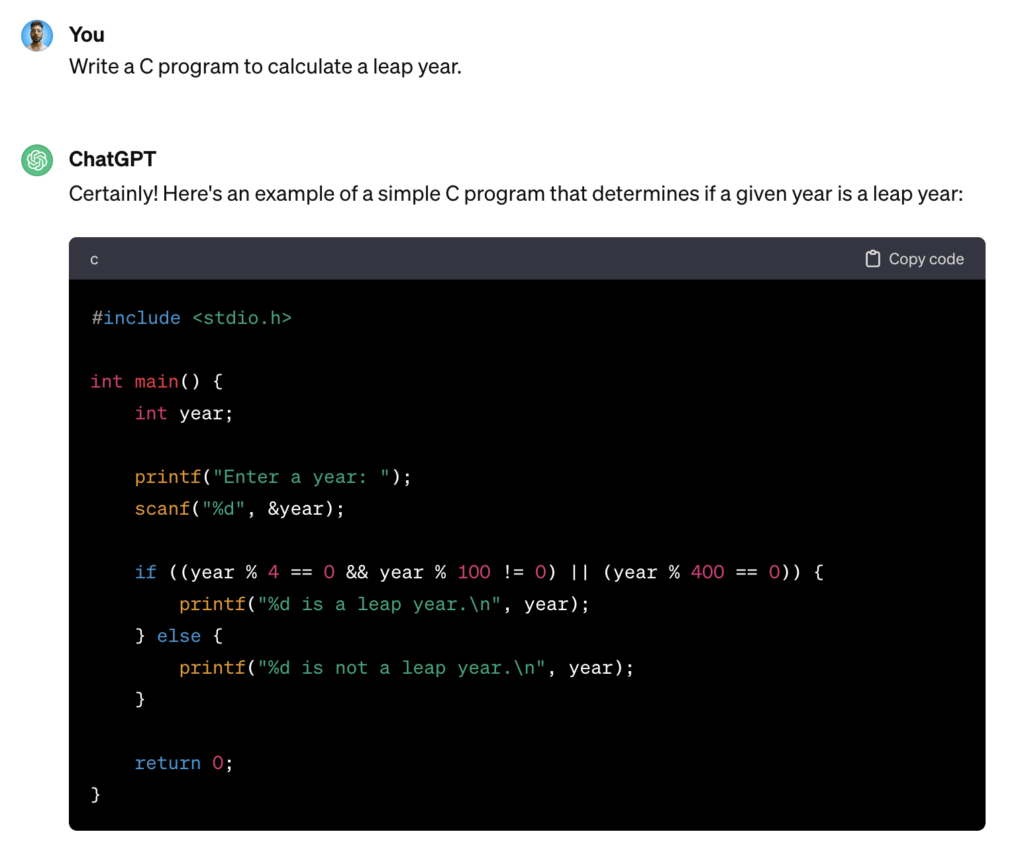The width and height of the screenshot is (1024, 844).
Task: Click the final closing brace of main
Action: (x=96, y=795)
